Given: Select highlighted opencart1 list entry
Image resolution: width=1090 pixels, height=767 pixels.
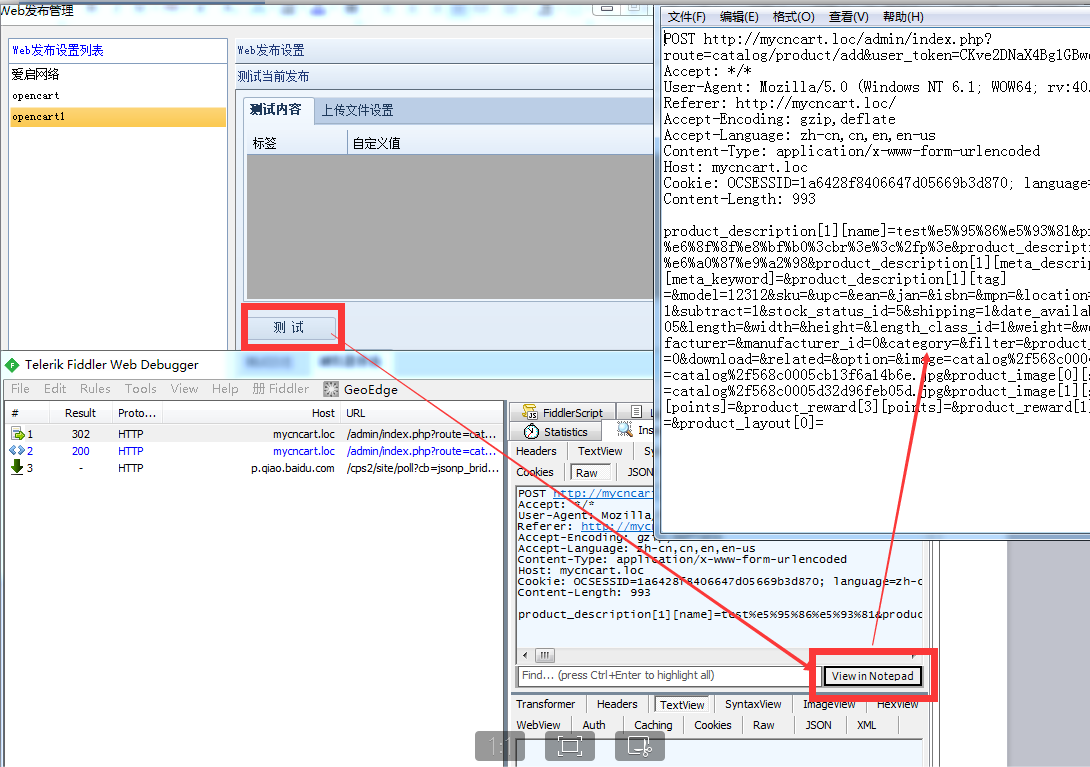Looking at the screenshot, I should (x=117, y=117).
